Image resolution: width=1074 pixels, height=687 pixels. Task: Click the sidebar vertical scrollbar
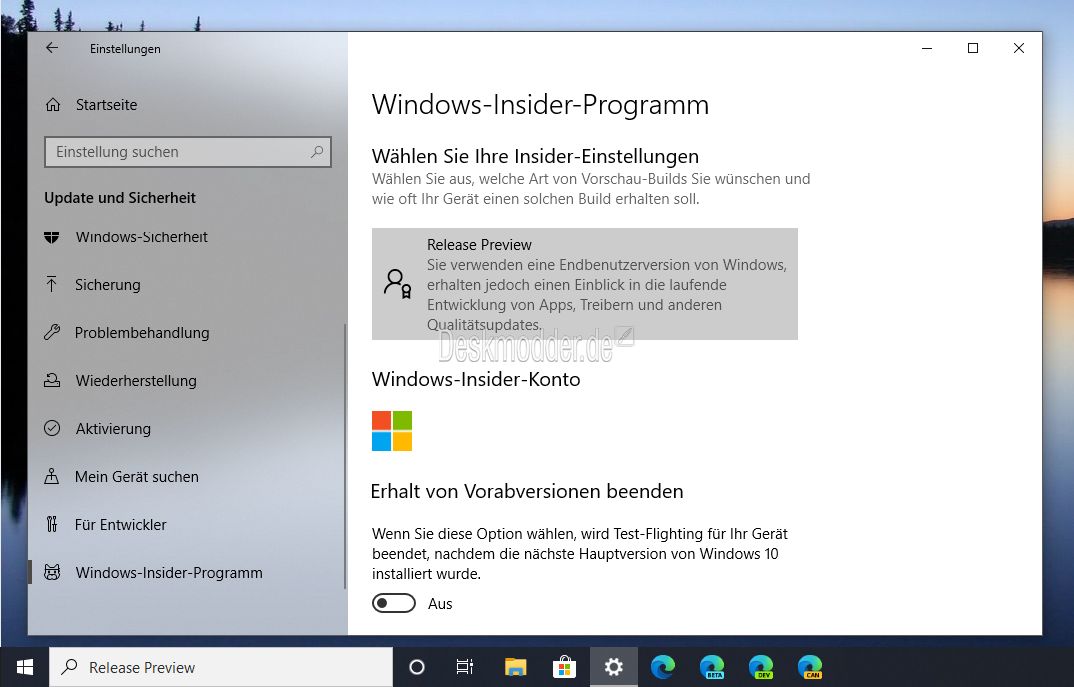click(345, 455)
